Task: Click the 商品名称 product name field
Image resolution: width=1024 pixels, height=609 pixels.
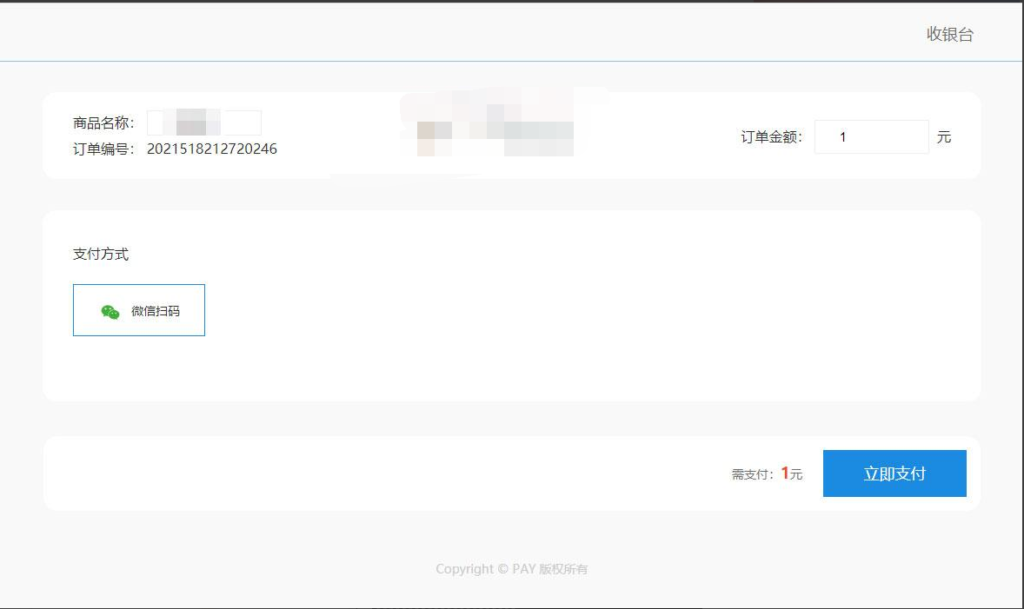Action: 207,121
